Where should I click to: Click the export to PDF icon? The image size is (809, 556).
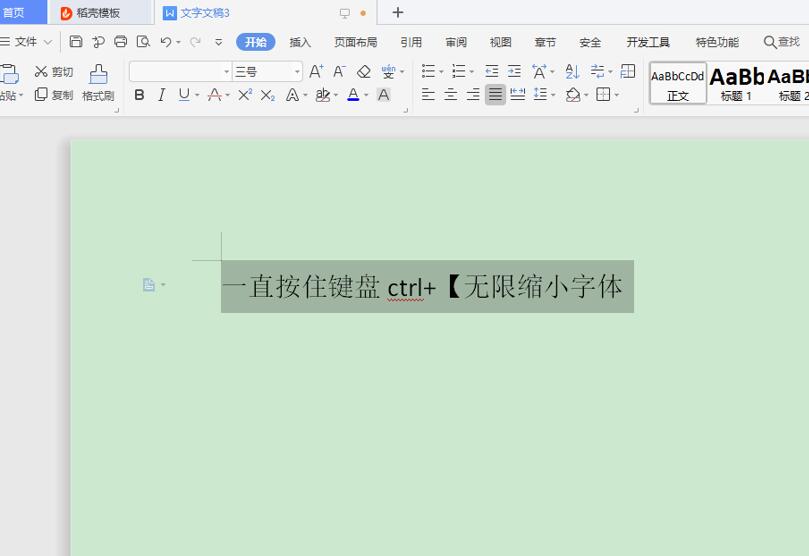click(98, 42)
